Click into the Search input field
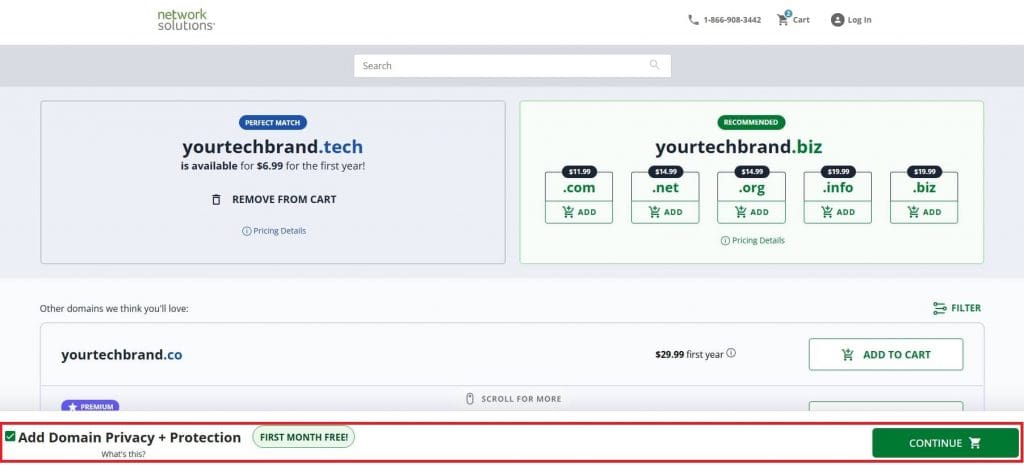Viewport: 1024px width, 465px height. 512,65
